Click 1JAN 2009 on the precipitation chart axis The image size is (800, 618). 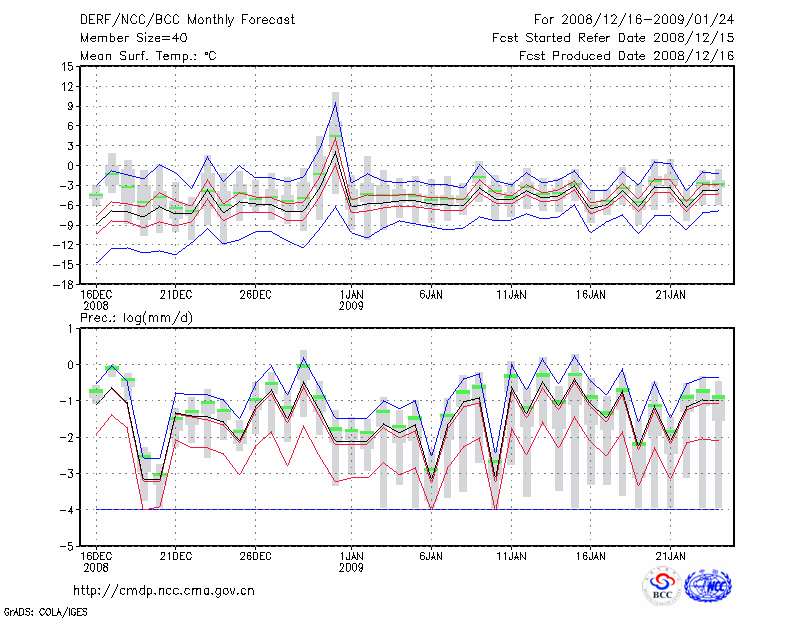pos(351,561)
